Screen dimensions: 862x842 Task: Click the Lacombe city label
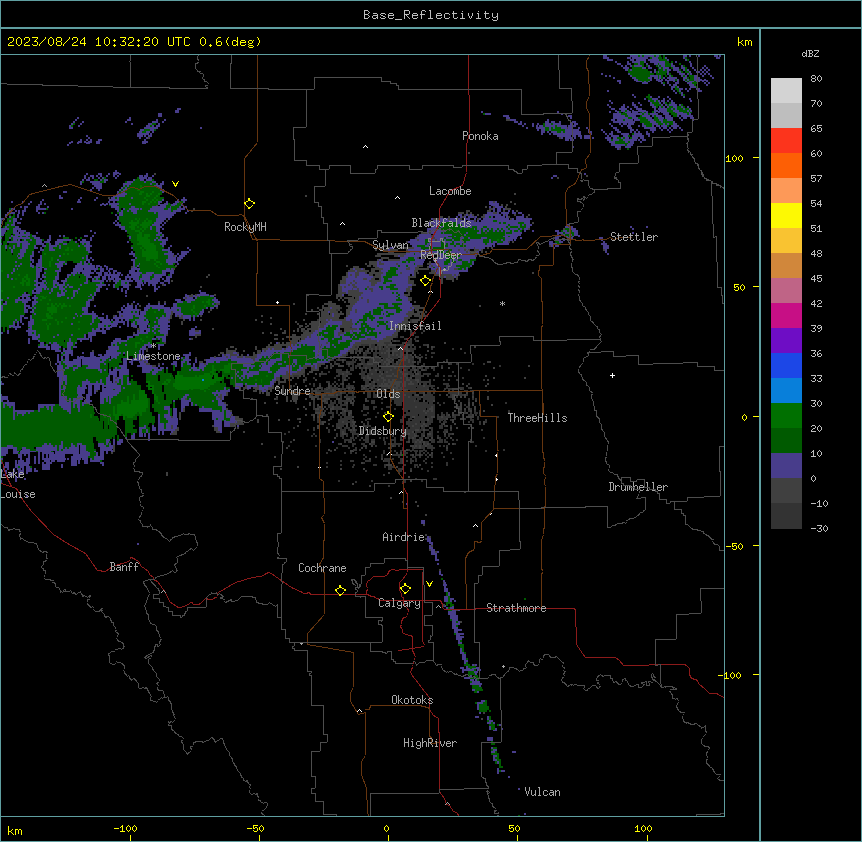point(450,191)
